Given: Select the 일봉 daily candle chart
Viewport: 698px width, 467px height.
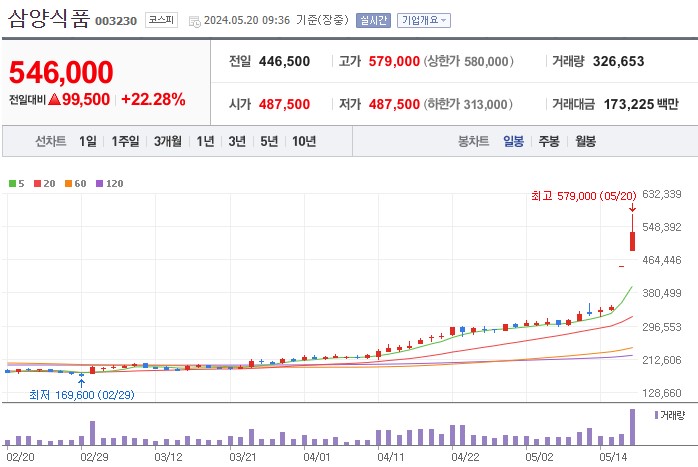Looking at the screenshot, I should (x=513, y=141).
